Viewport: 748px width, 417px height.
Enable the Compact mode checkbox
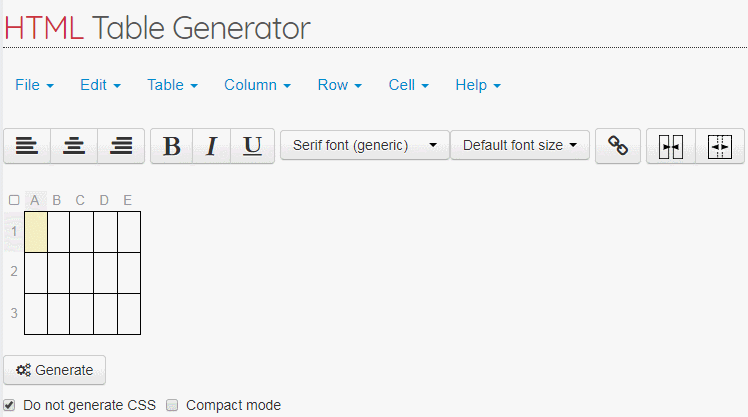tap(172, 405)
